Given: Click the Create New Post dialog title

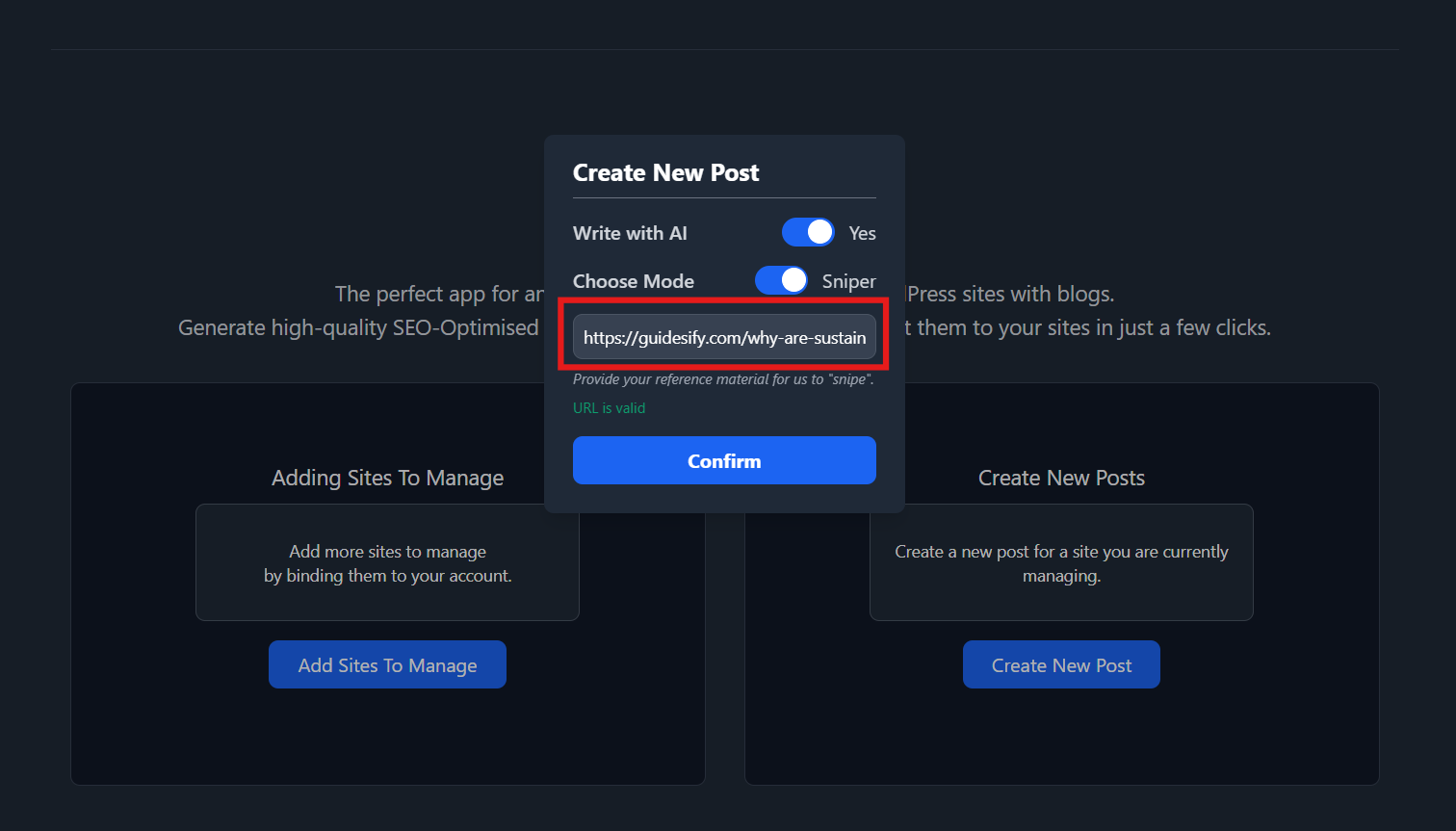Looking at the screenshot, I should click(665, 172).
